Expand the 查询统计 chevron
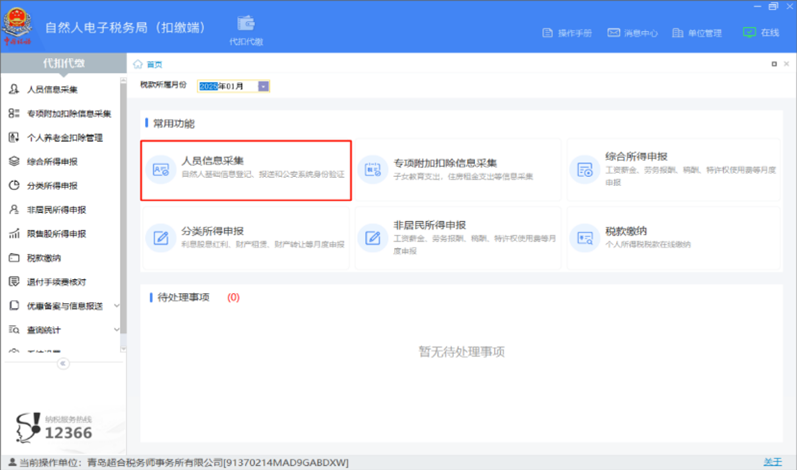The width and height of the screenshot is (797, 470). click(x=116, y=329)
